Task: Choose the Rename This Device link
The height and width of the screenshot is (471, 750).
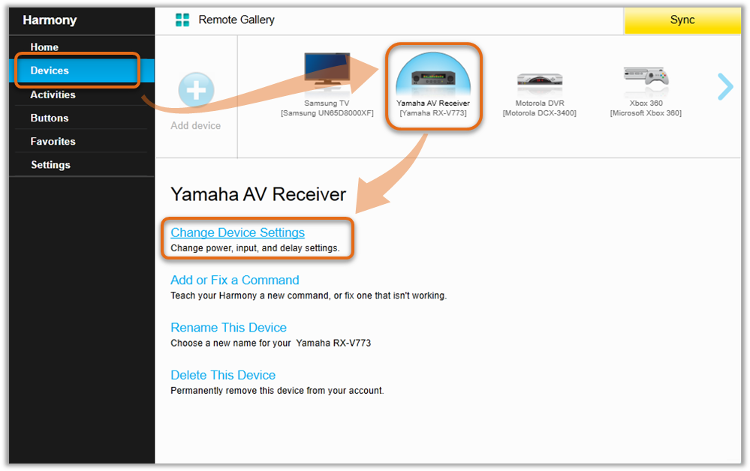Action: (229, 328)
